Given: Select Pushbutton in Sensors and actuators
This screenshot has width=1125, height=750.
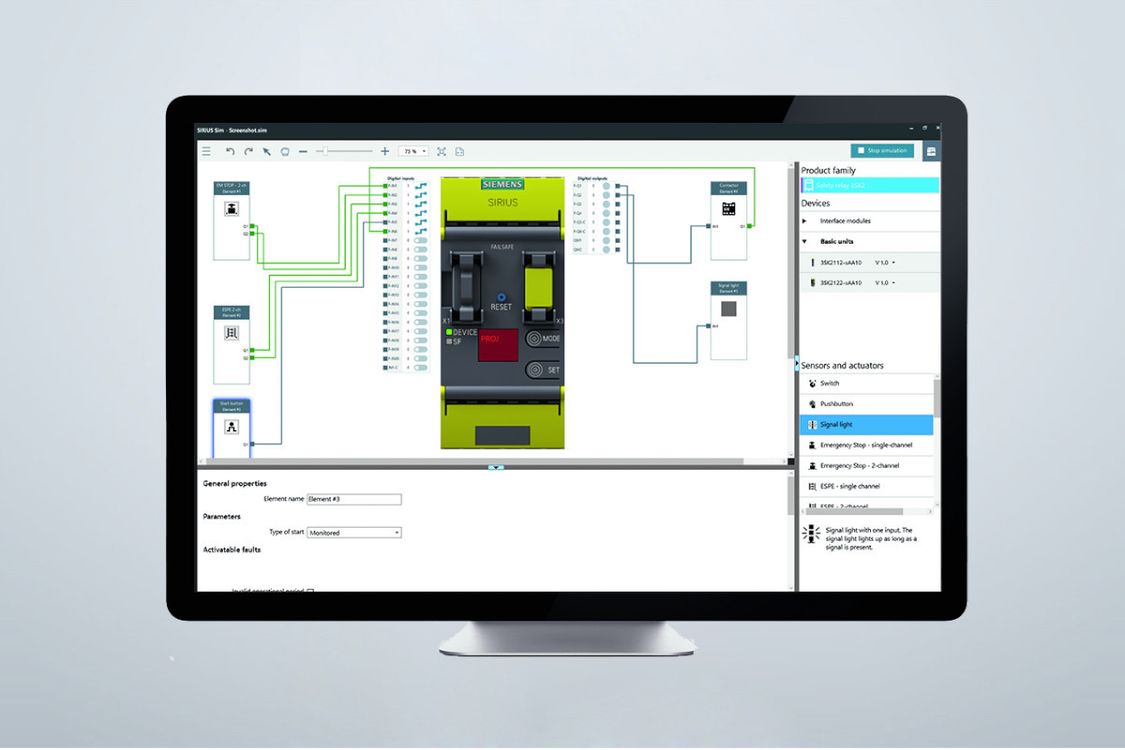Looking at the screenshot, I should [867, 404].
